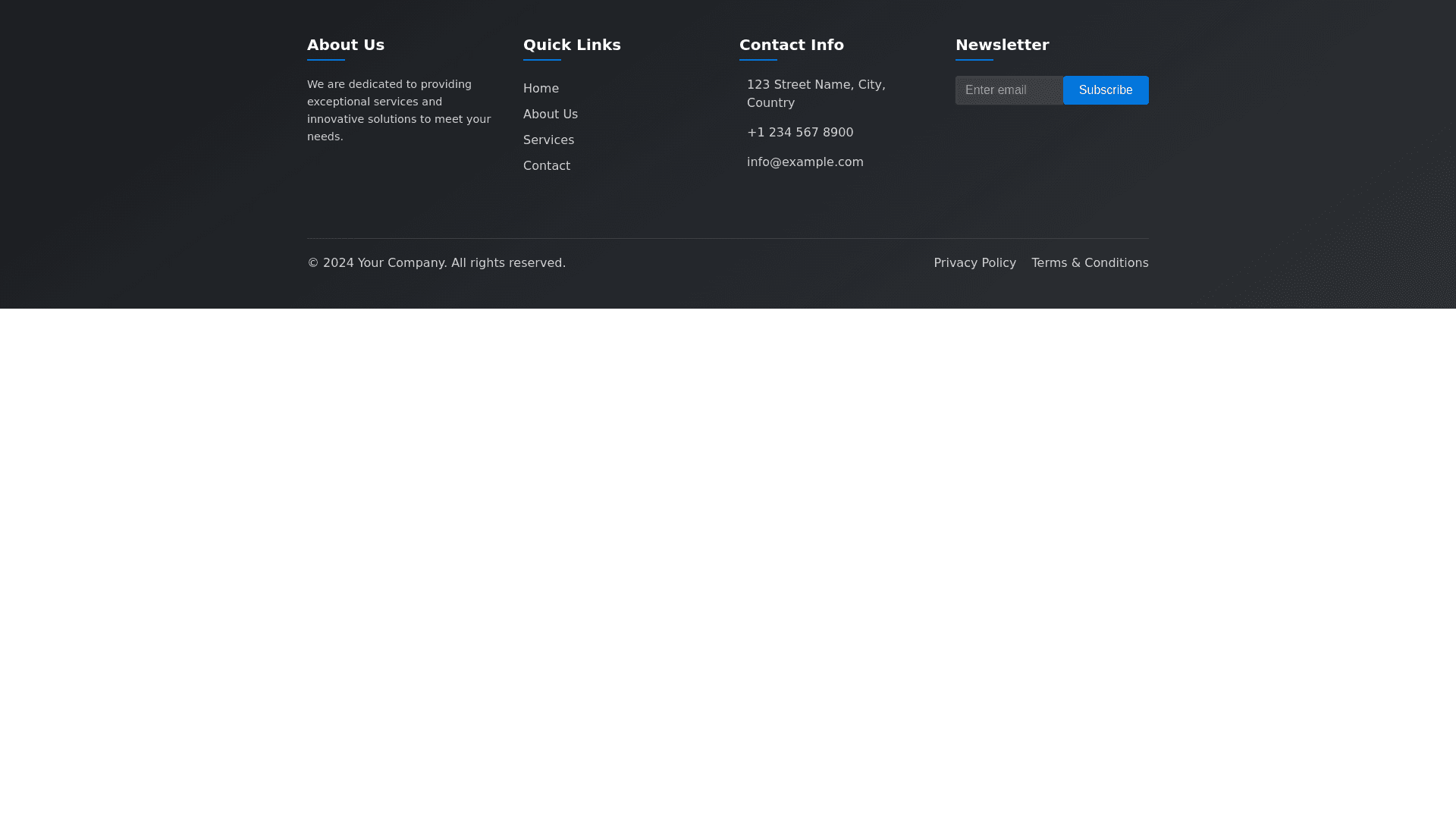1456x819 pixels.
Task: Click the About Us description paragraph
Action: pyautogui.click(x=398, y=111)
